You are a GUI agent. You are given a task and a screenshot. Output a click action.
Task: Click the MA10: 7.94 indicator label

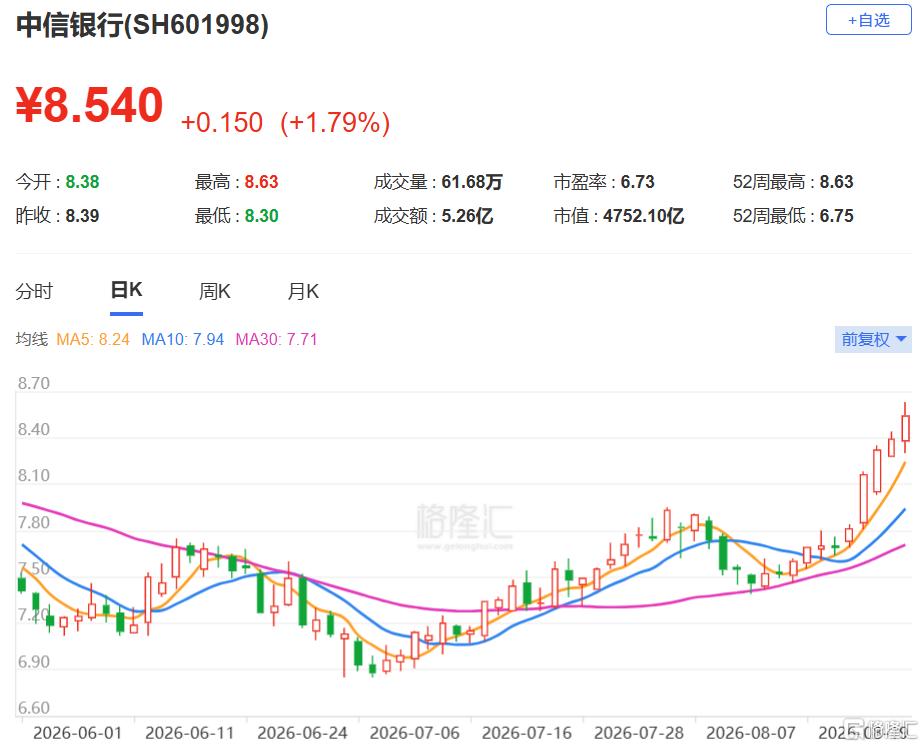tap(183, 339)
